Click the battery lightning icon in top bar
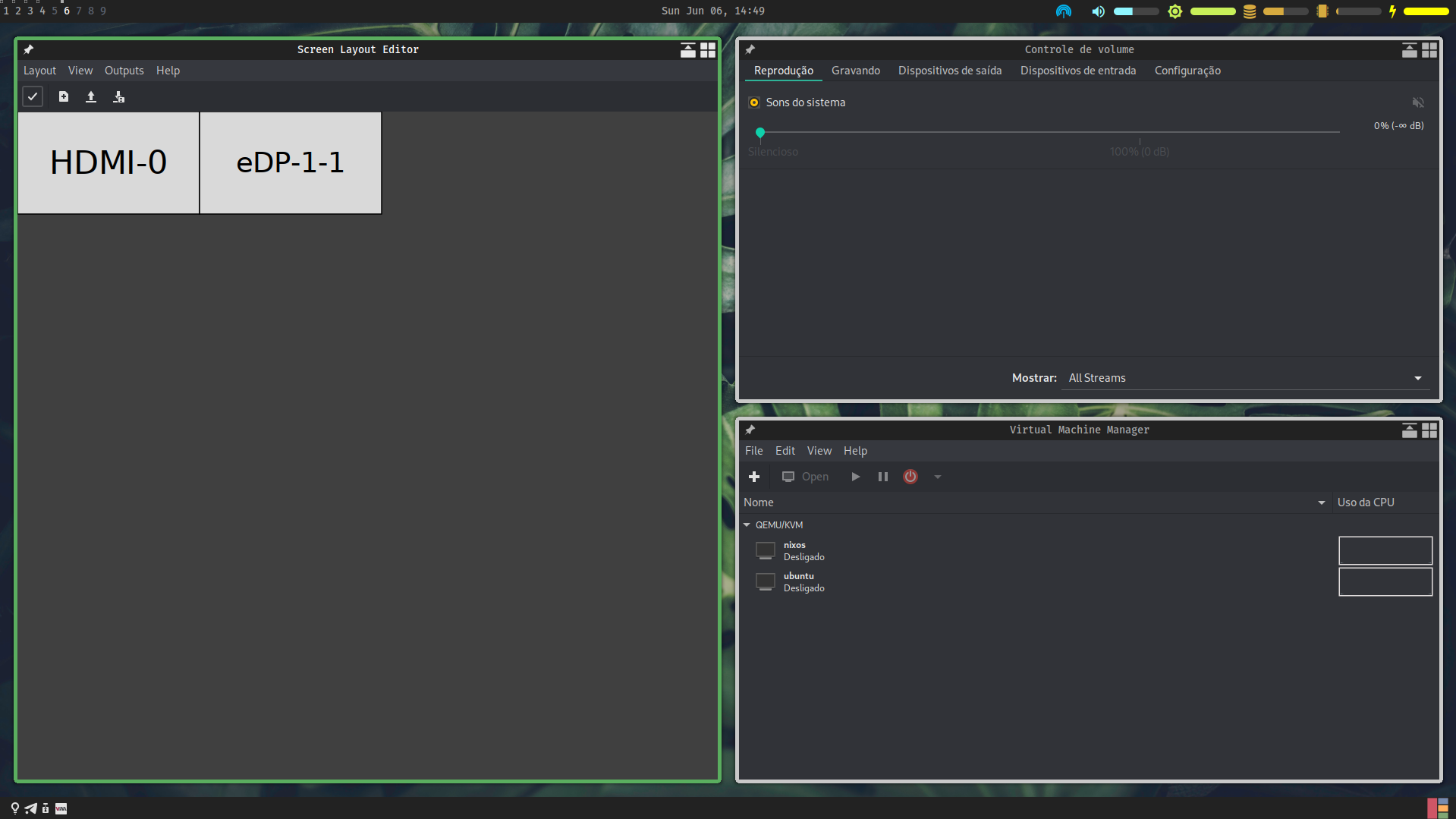Screen dimensions: 1456x819 [1393, 11]
